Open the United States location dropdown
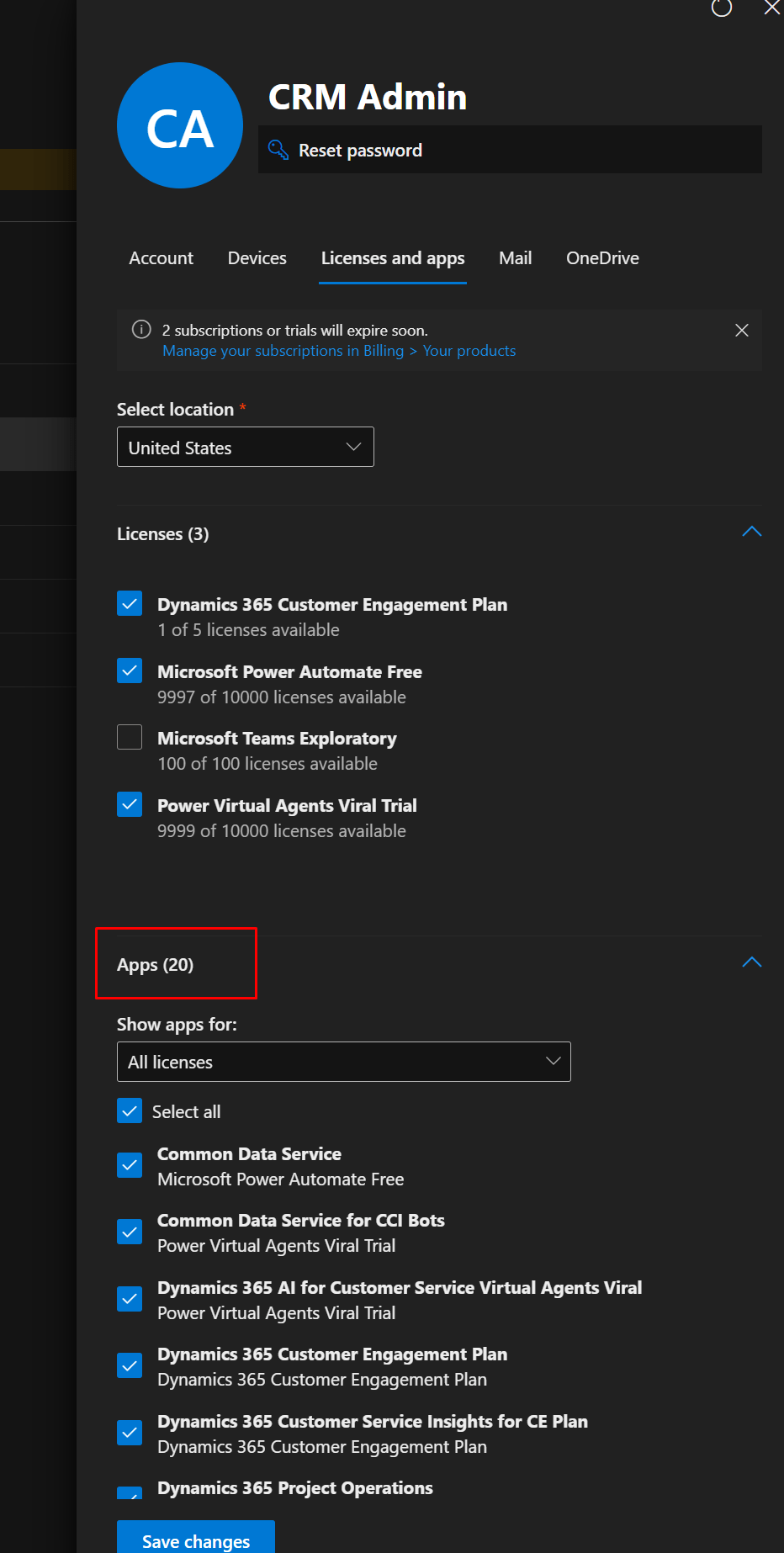The width and height of the screenshot is (784, 1553). pos(246,447)
